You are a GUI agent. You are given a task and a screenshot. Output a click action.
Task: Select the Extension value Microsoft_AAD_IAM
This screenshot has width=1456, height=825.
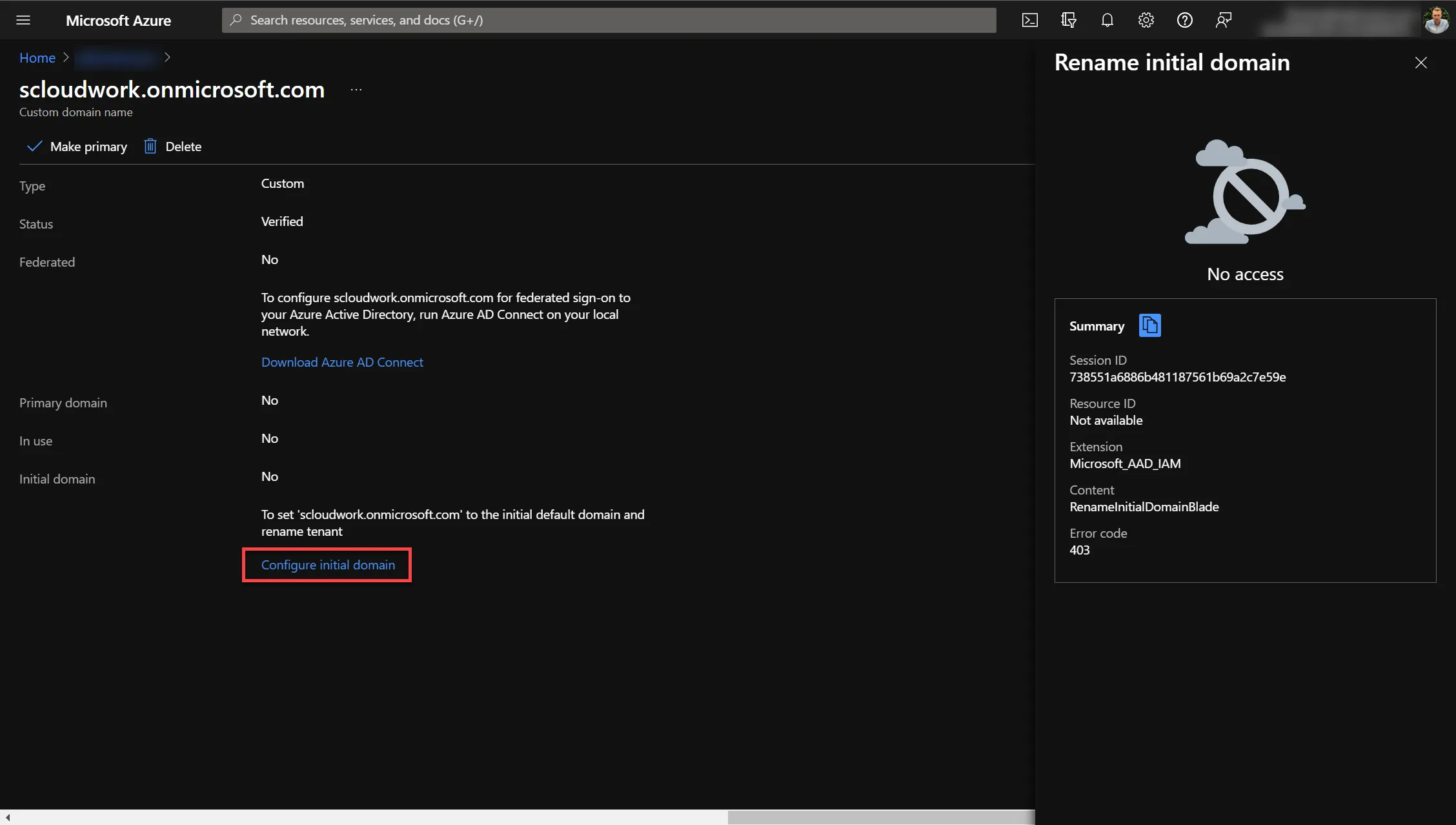1125,463
